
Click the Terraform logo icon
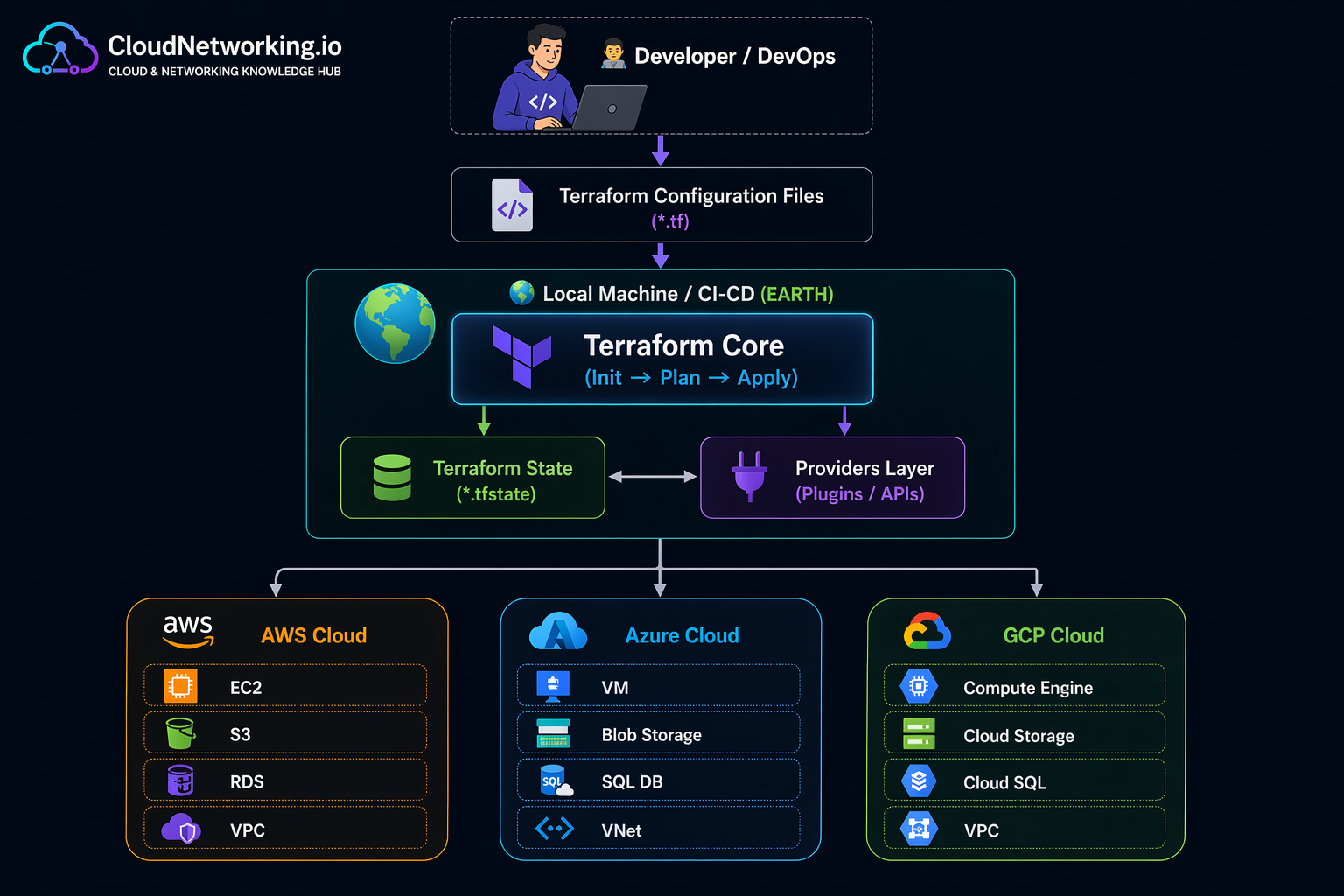tap(521, 356)
